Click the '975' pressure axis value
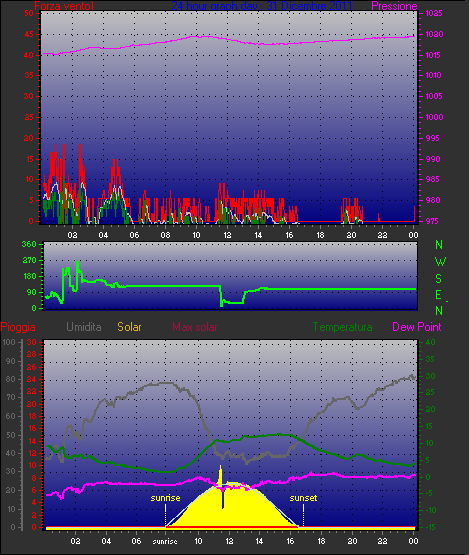Image resolution: width=469 pixels, height=555 pixels. pyautogui.click(x=432, y=221)
